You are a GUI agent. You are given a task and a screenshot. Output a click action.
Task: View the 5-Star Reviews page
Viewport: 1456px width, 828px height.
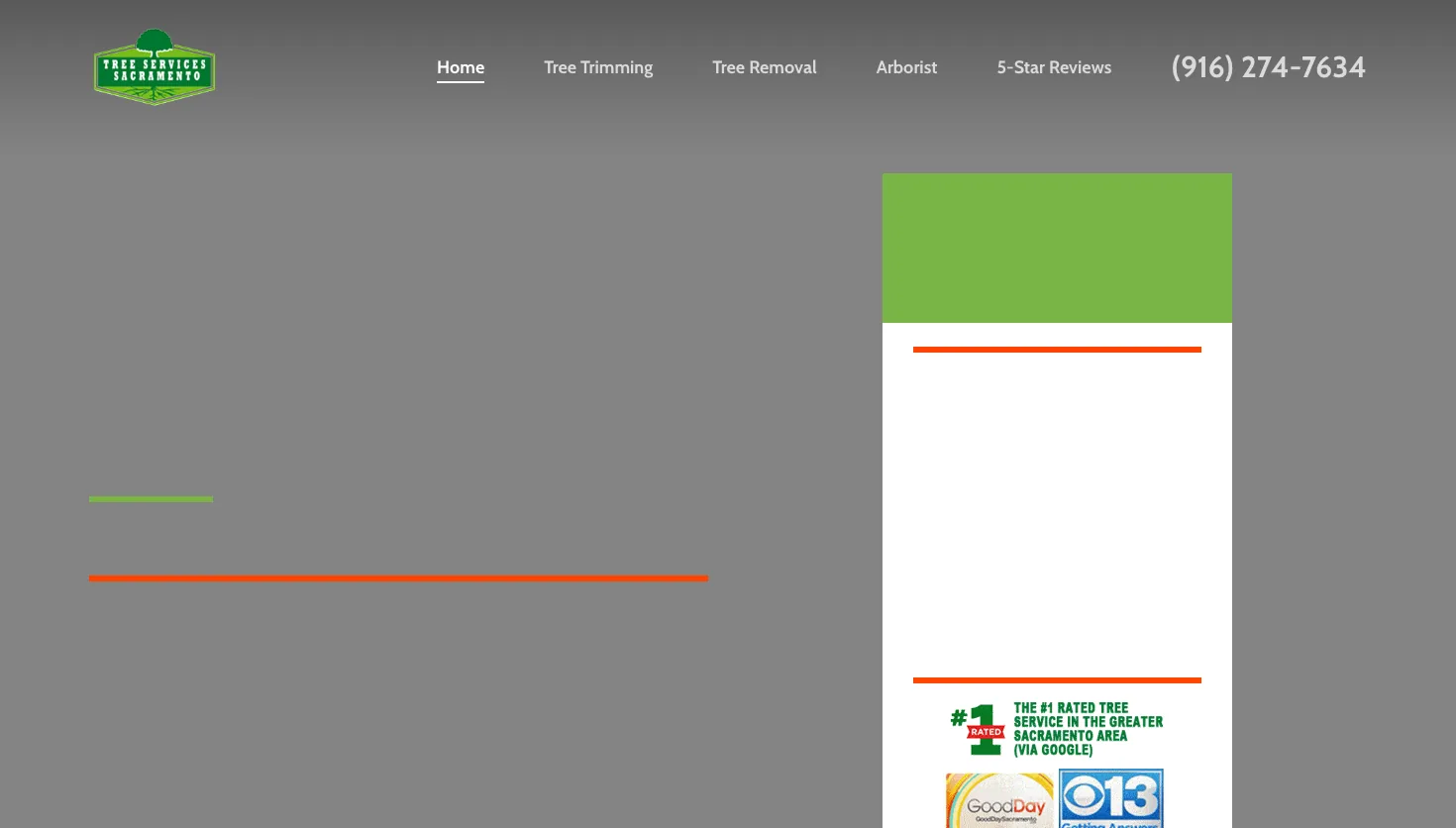click(x=1054, y=67)
